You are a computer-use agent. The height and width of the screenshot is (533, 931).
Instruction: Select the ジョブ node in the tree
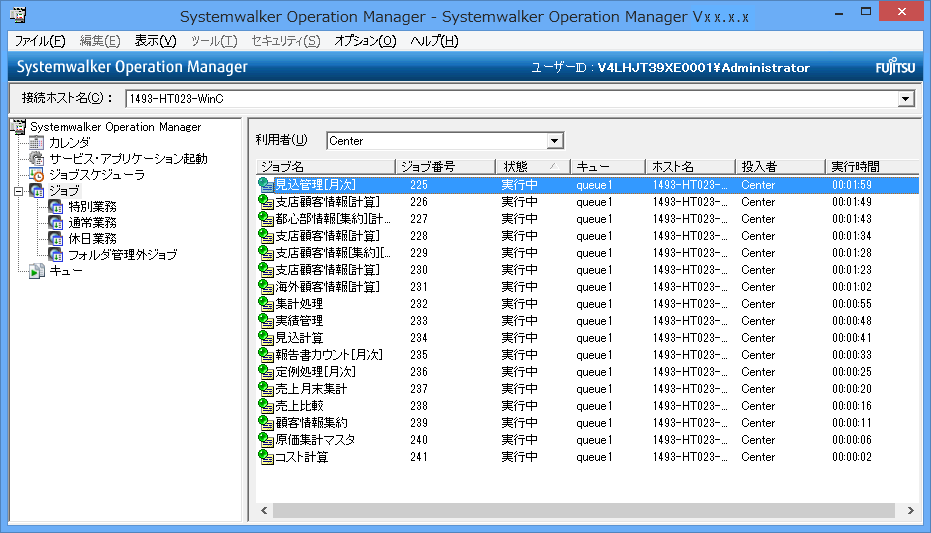click(64, 191)
